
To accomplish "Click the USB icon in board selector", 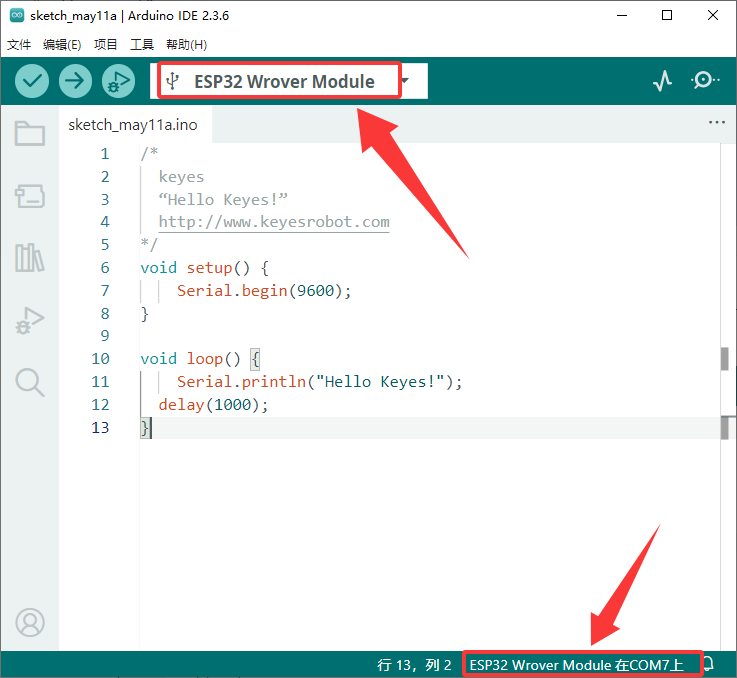I will 173,81.
